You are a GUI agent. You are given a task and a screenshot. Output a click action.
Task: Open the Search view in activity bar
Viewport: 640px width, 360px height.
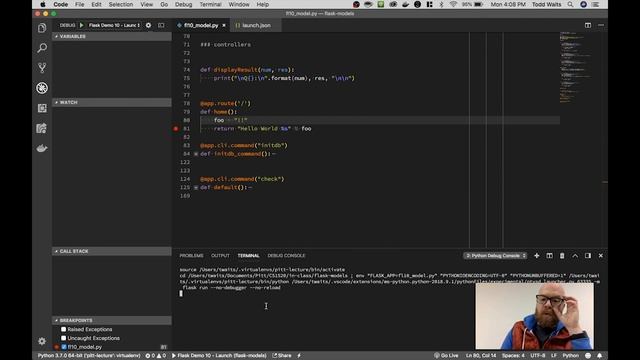tap(42, 48)
